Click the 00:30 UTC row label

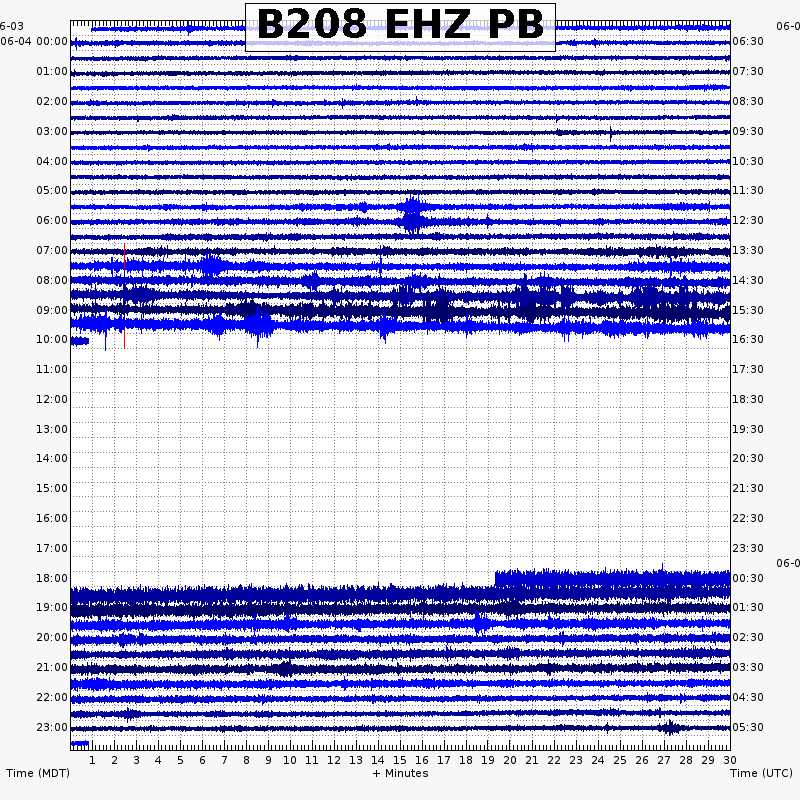(748, 578)
